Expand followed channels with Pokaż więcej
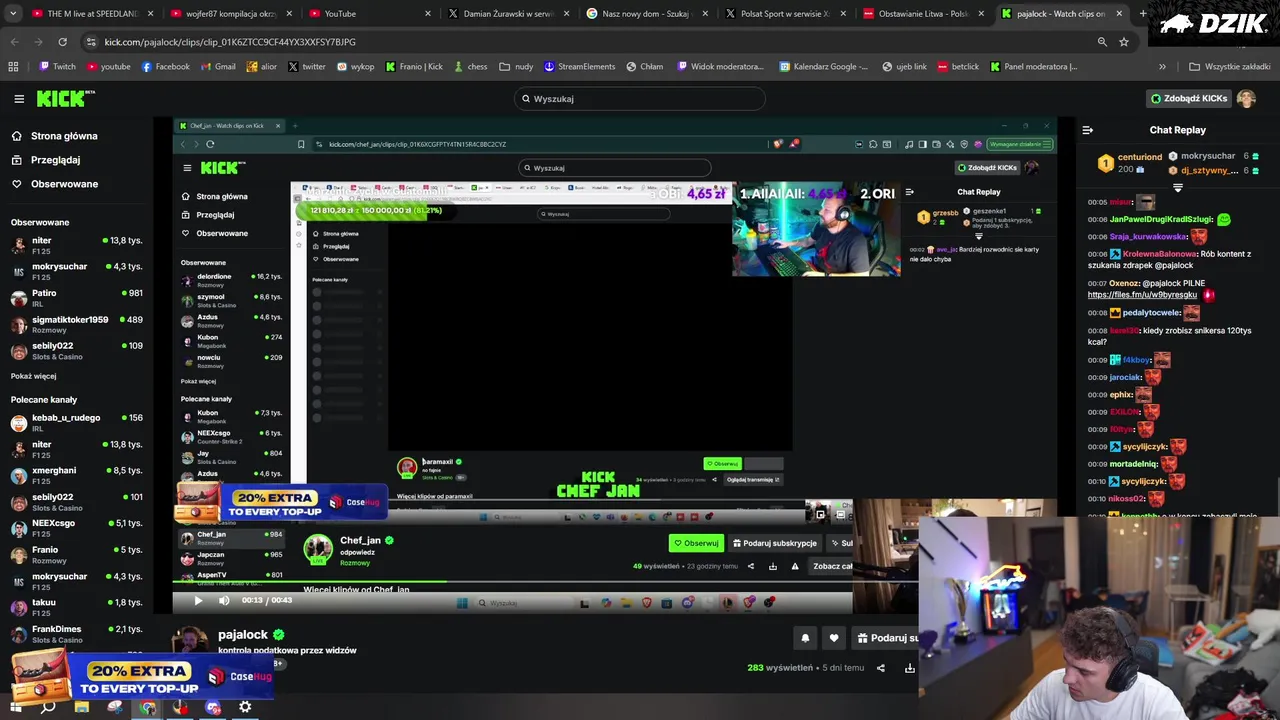The image size is (1280, 720). point(33,376)
